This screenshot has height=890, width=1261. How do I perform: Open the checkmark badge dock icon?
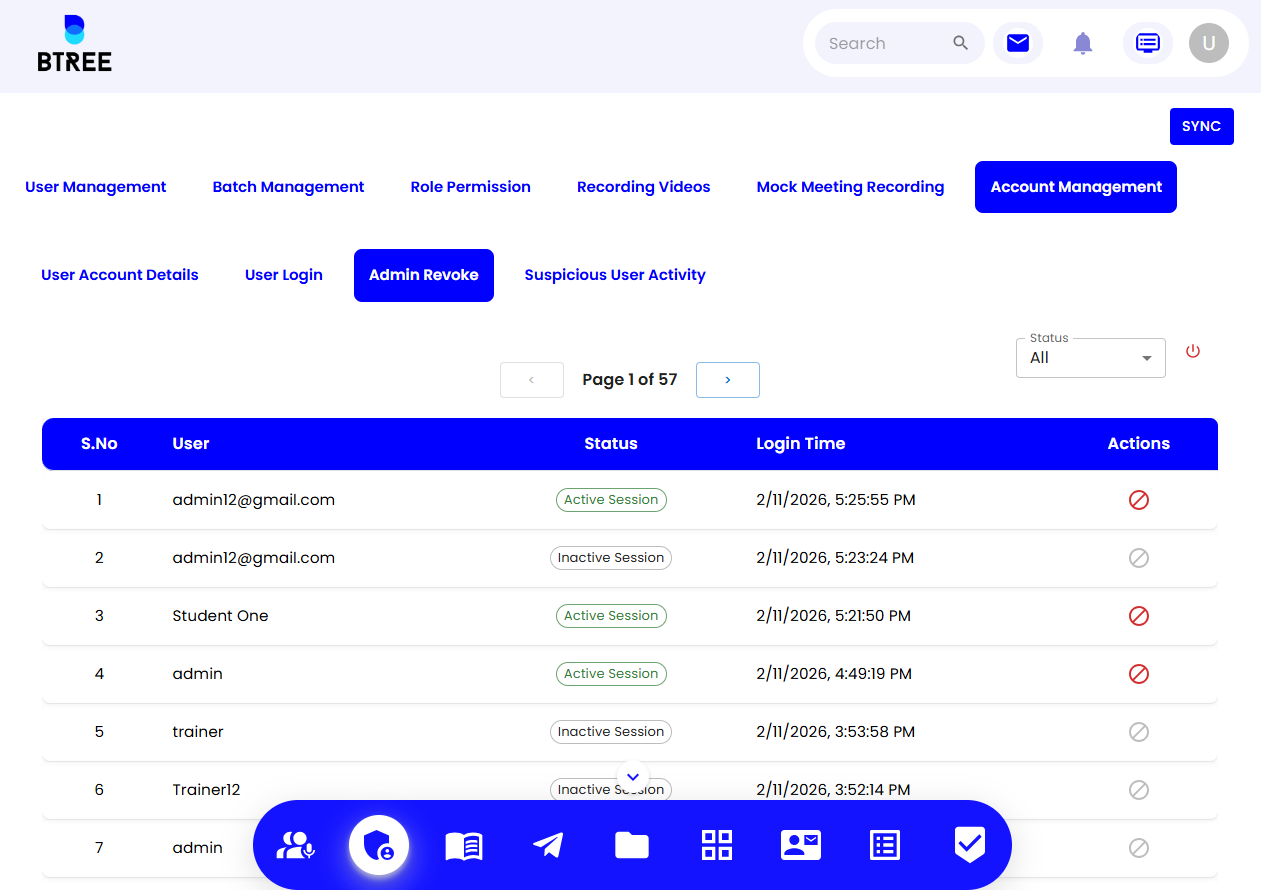click(969, 846)
